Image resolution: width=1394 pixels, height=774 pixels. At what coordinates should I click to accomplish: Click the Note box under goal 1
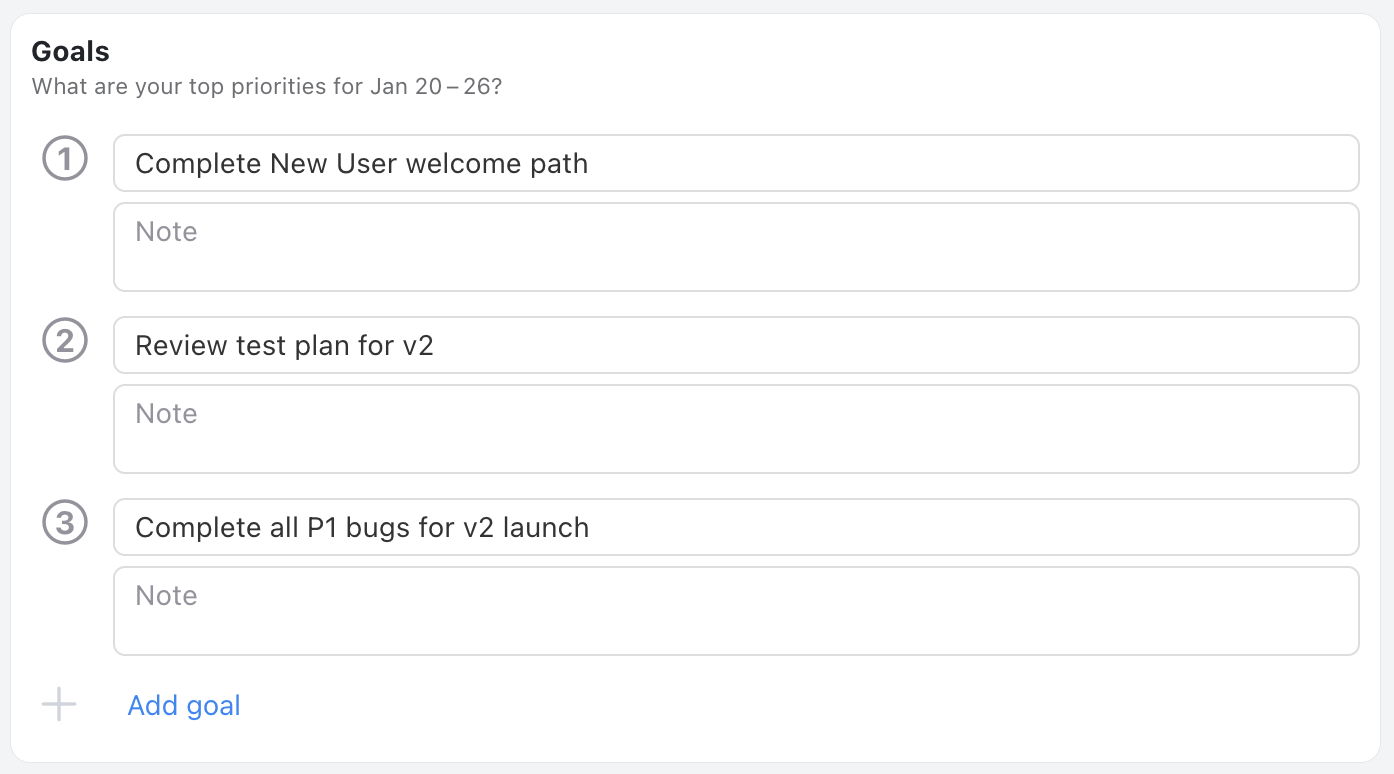pos(736,247)
